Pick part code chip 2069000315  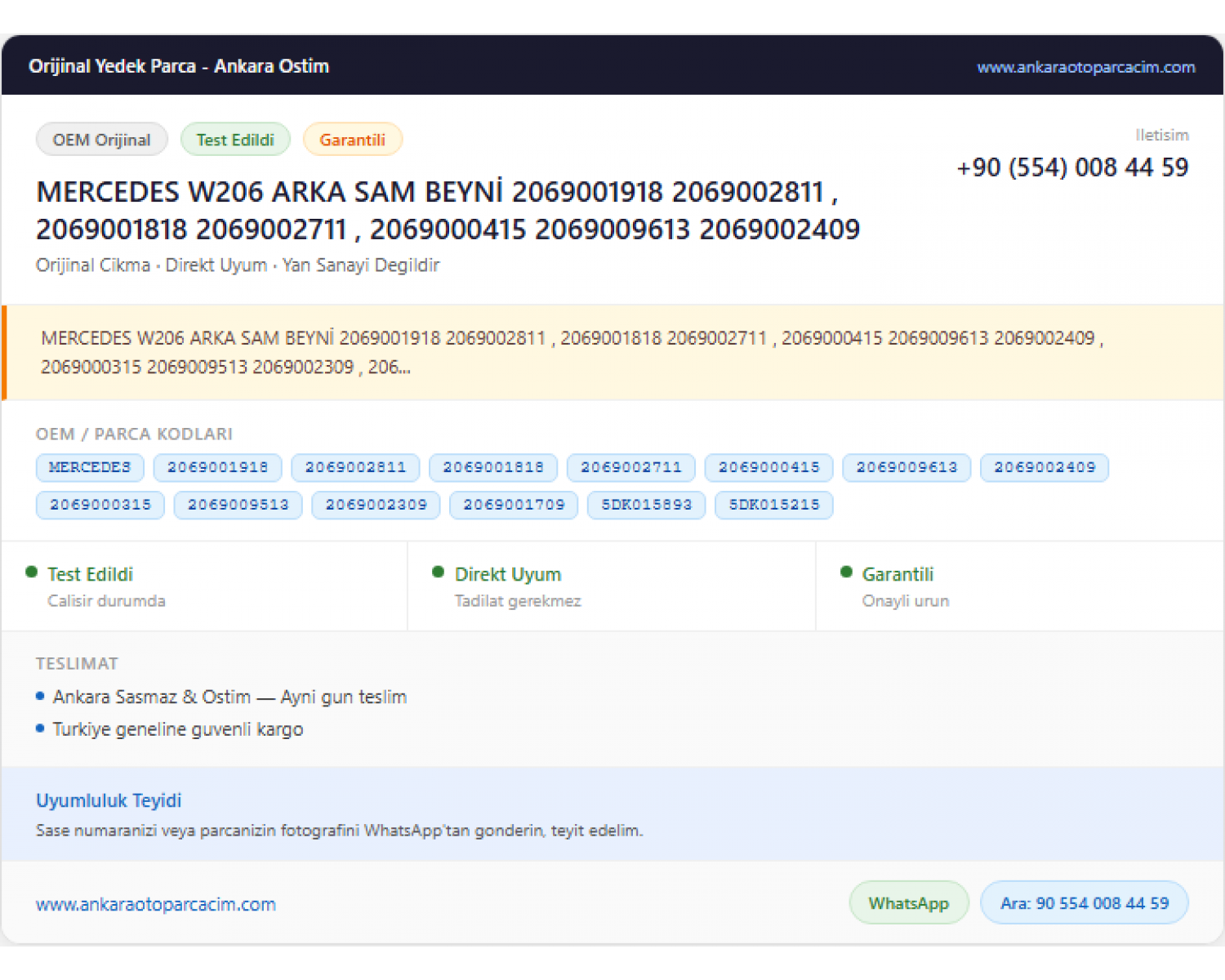pyautogui.click(x=100, y=505)
